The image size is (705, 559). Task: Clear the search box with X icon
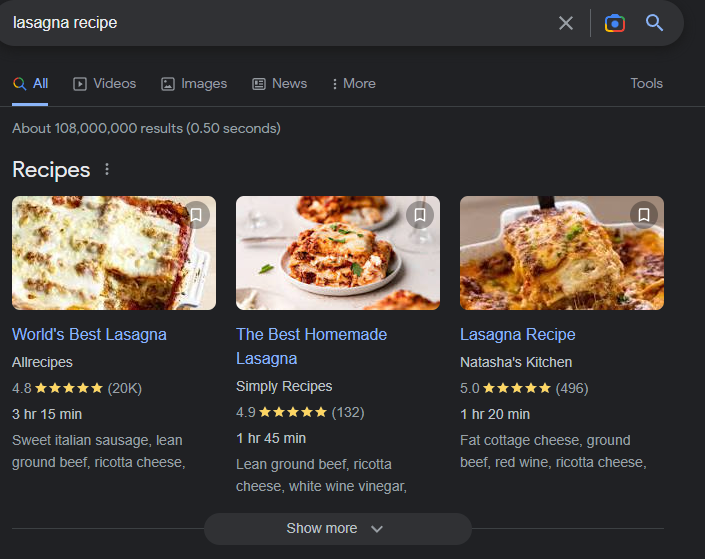566,23
